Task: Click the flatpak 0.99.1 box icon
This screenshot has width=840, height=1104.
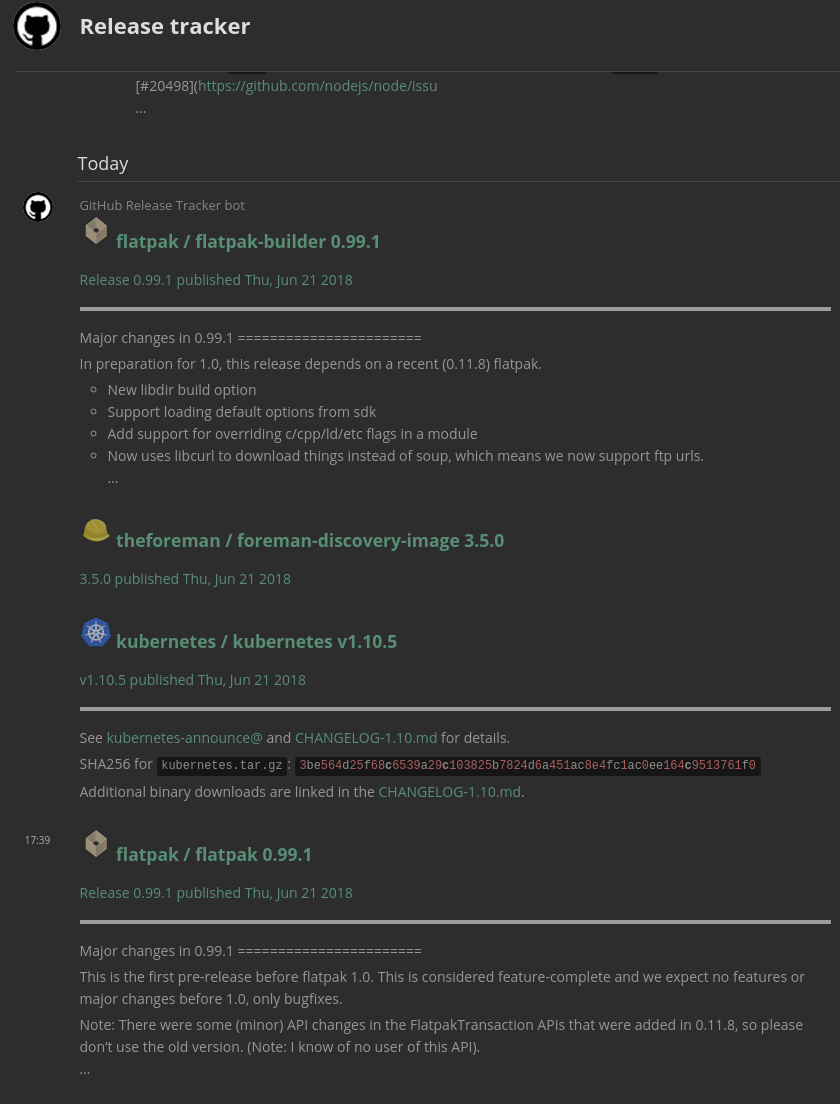Action: (96, 844)
